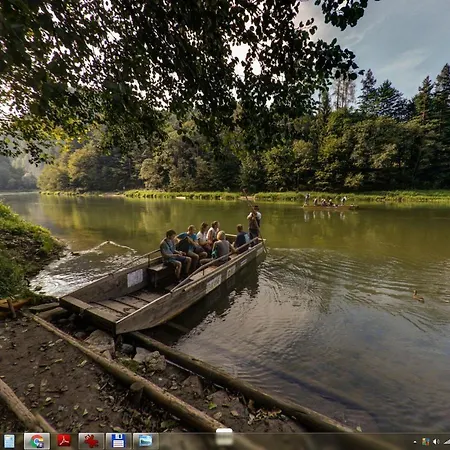Image resolution: width=450 pixels, height=450 pixels.
Task: Launch Google Chrome from the taskbar
Action: point(37,441)
